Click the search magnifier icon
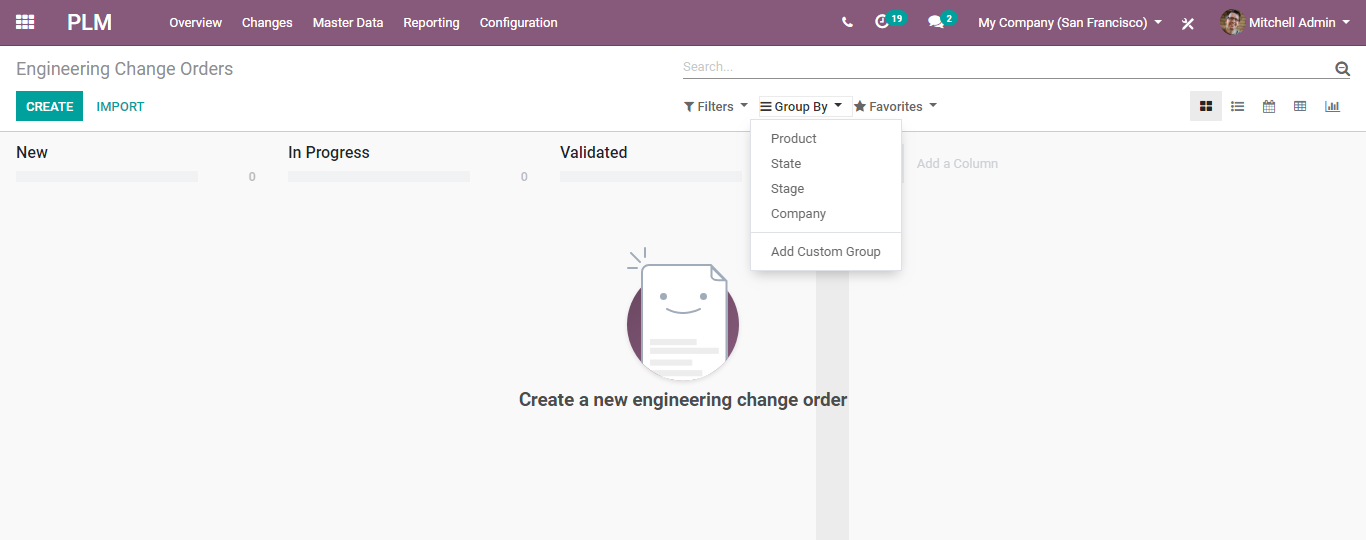The image size is (1366, 540). point(1342,68)
